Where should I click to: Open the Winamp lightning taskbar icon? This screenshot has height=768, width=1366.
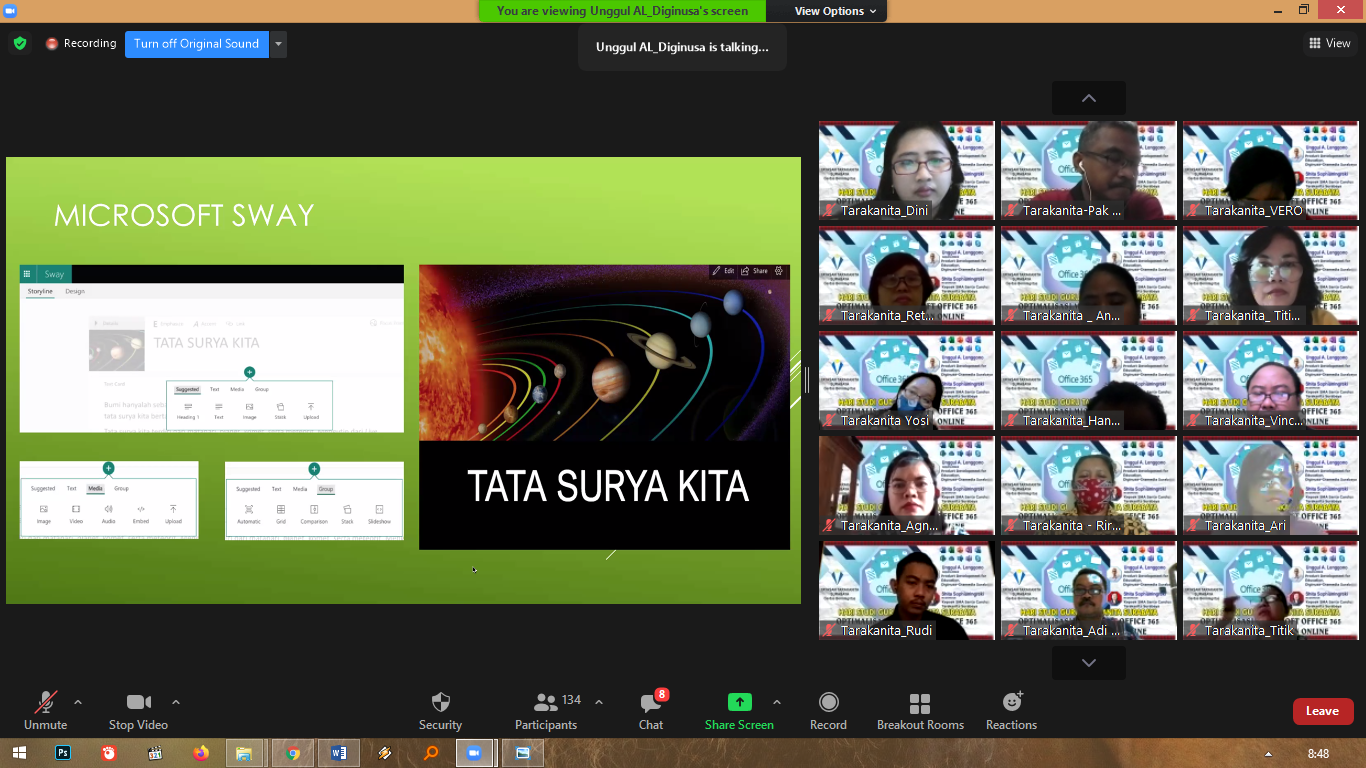[385, 753]
